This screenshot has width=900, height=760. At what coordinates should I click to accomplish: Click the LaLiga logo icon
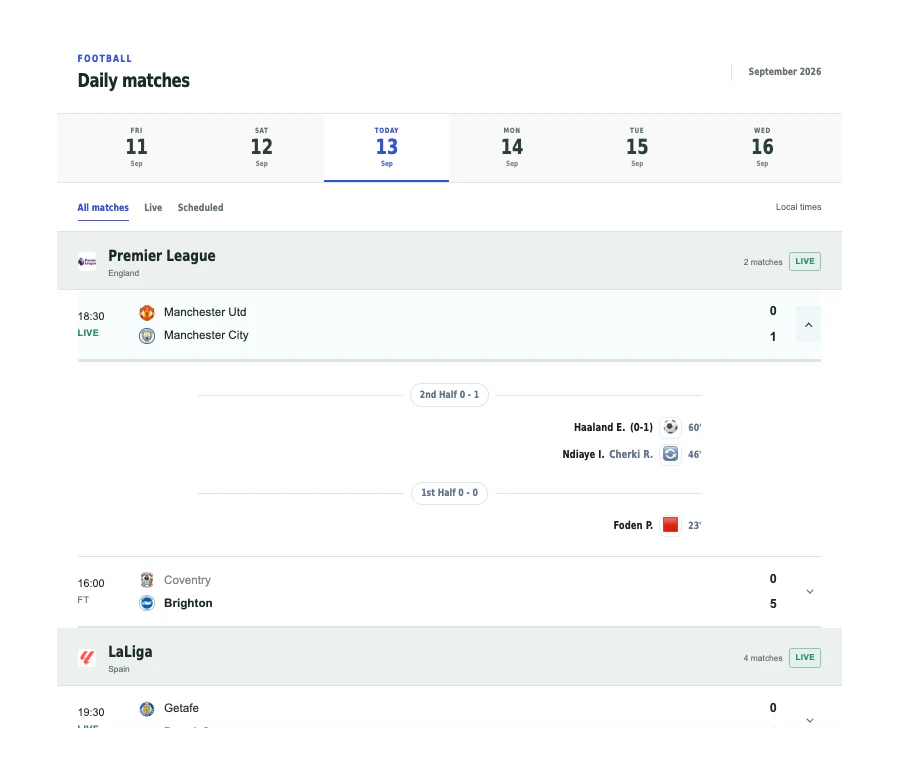[87, 657]
